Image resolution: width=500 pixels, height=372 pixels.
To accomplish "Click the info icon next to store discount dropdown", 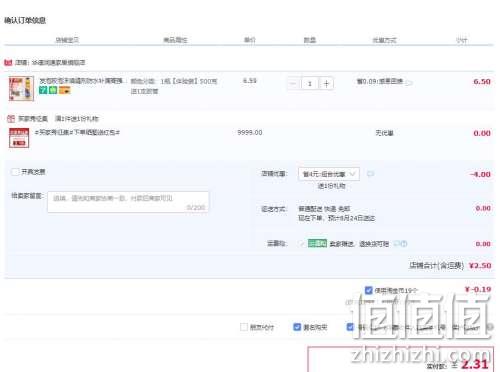I will pyautogui.click(x=370, y=174).
